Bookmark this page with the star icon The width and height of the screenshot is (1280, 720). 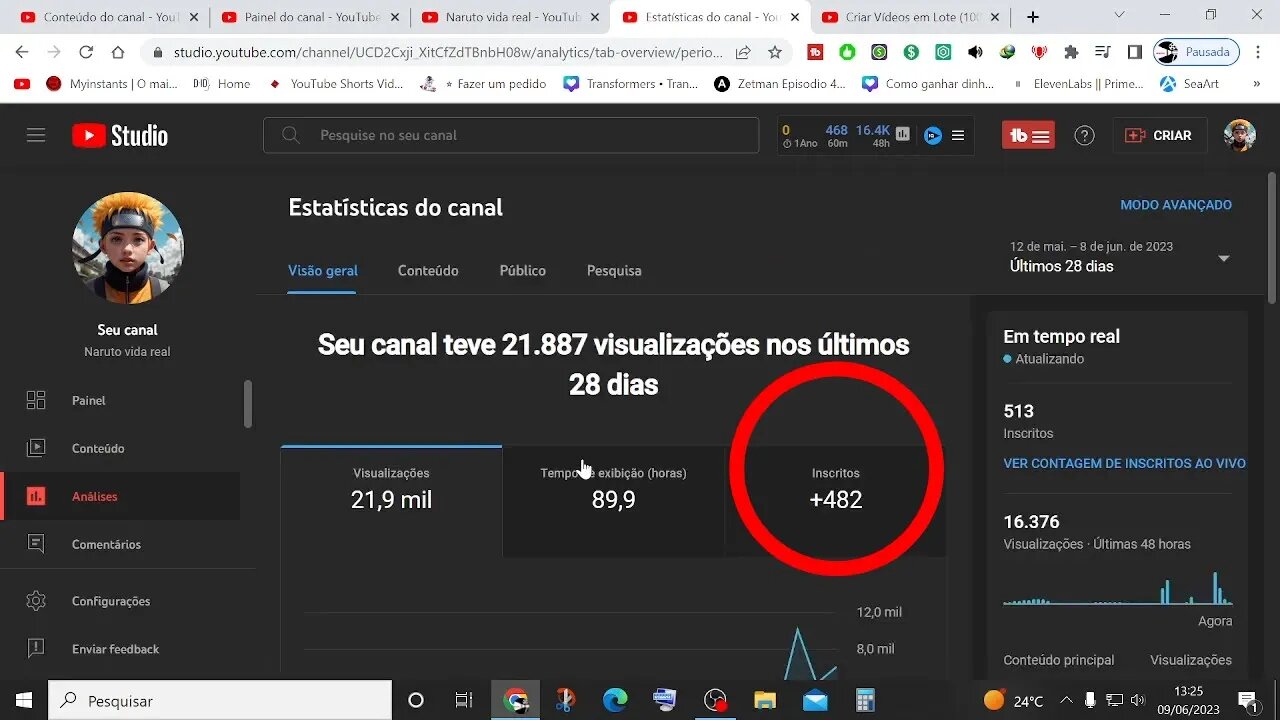pos(774,53)
